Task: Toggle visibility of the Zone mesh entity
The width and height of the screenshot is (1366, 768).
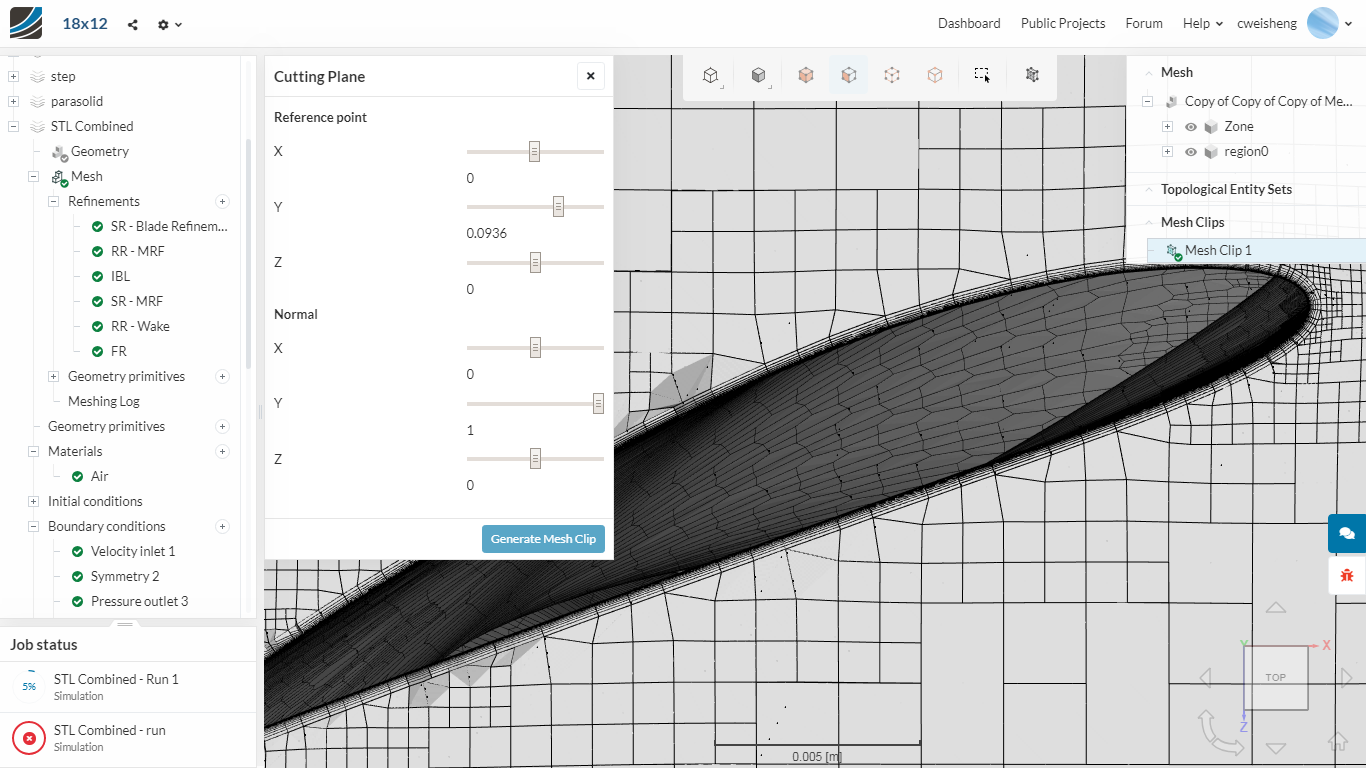Action: [1191, 127]
